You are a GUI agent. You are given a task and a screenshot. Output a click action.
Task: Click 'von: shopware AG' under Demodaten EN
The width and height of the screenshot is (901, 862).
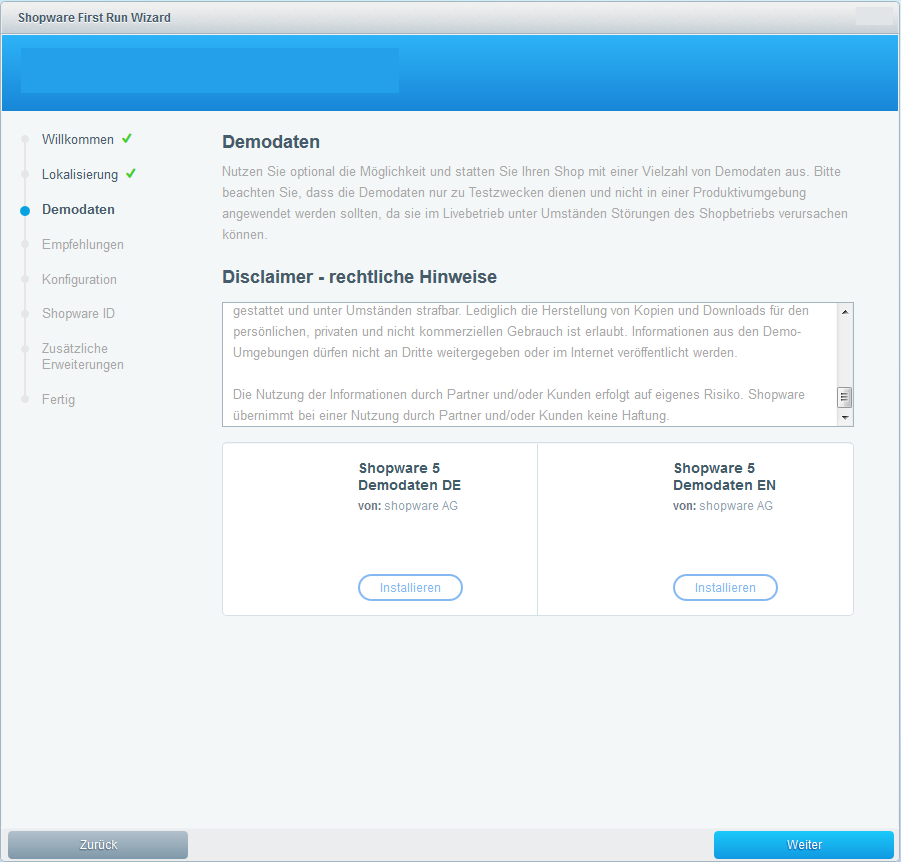coord(722,506)
